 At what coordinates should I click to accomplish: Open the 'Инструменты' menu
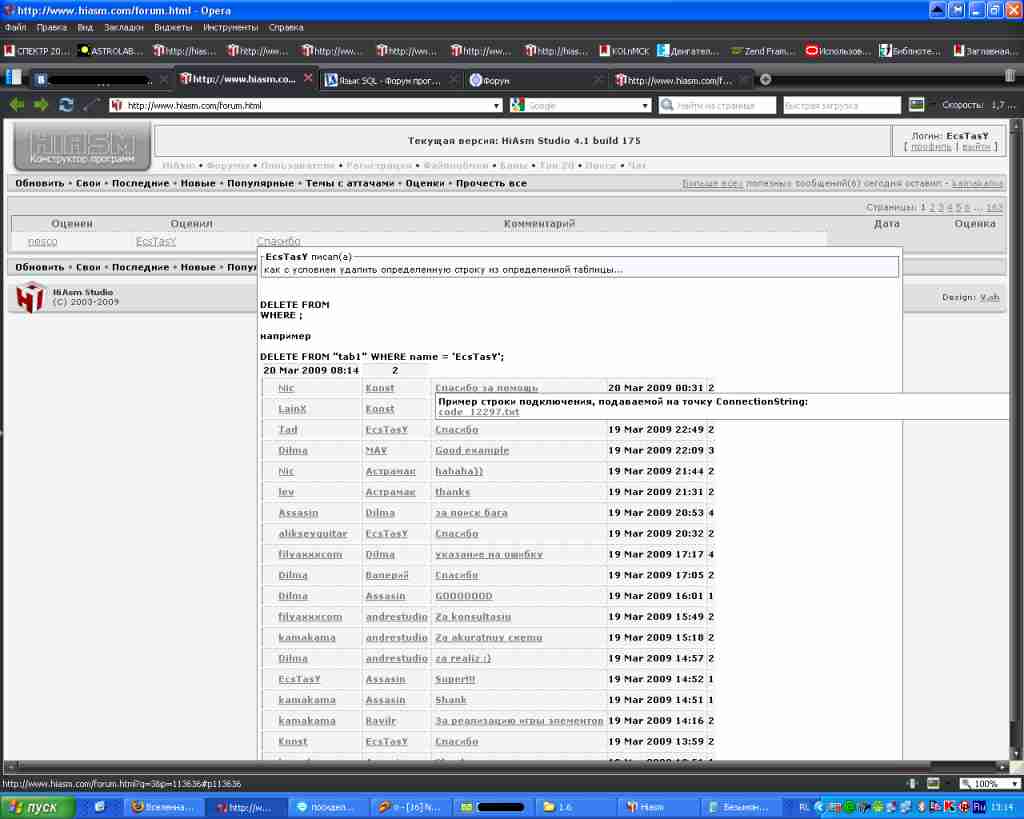(230, 28)
